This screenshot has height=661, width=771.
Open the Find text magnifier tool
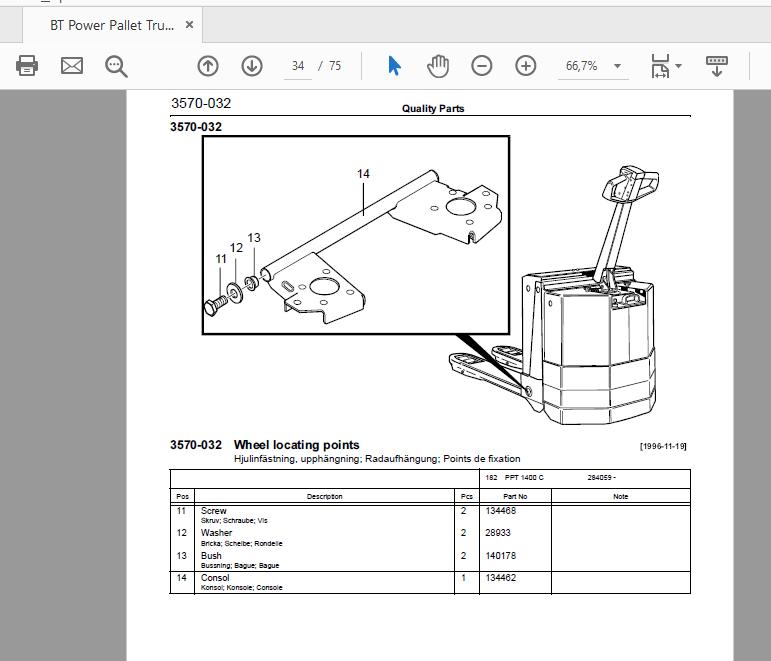116,66
